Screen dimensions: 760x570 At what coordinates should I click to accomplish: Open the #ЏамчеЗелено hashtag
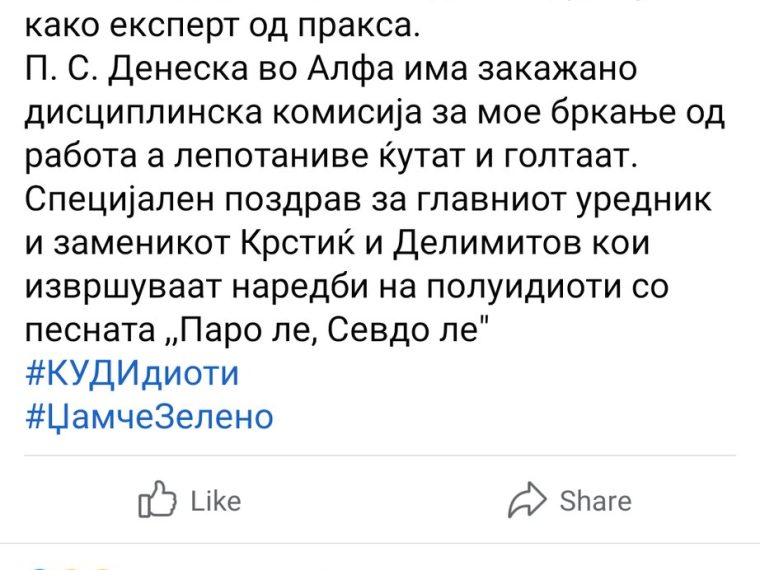(x=149, y=417)
